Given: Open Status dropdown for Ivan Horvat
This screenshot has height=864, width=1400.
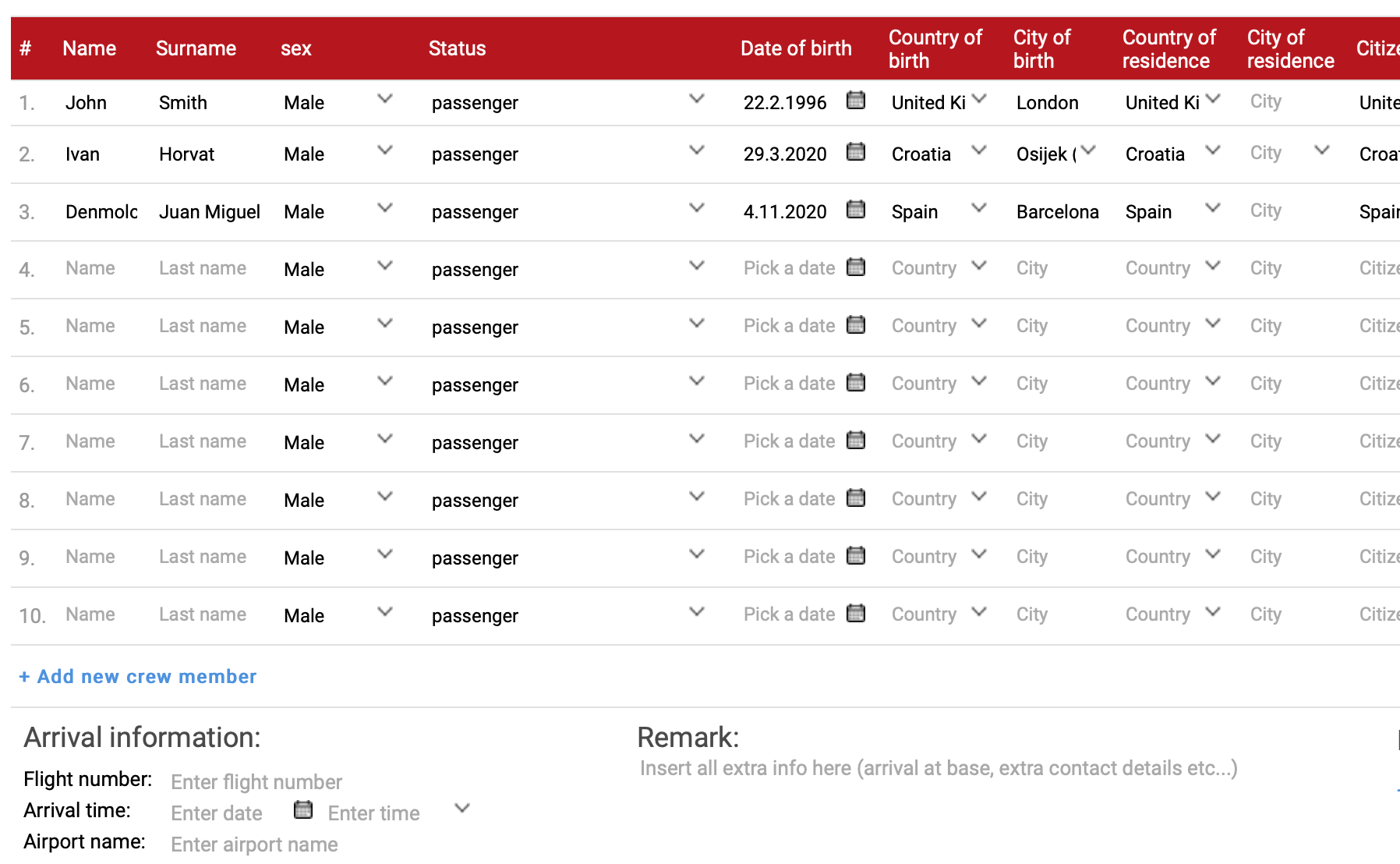Looking at the screenshot, I should coord(697,150).
